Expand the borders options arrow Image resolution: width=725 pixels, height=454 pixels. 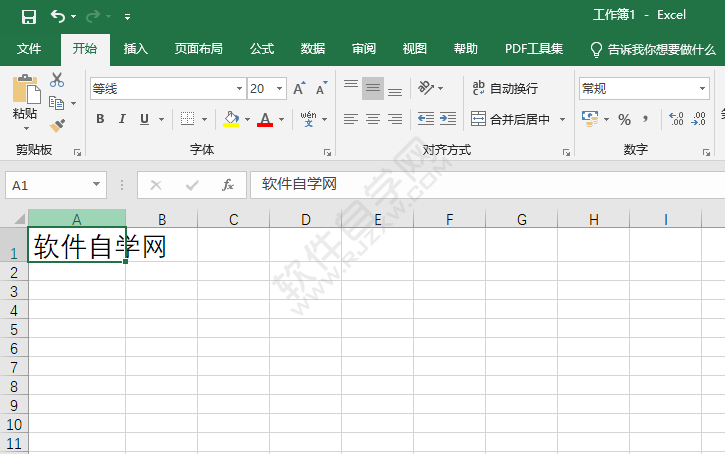[x=204, y=119]
